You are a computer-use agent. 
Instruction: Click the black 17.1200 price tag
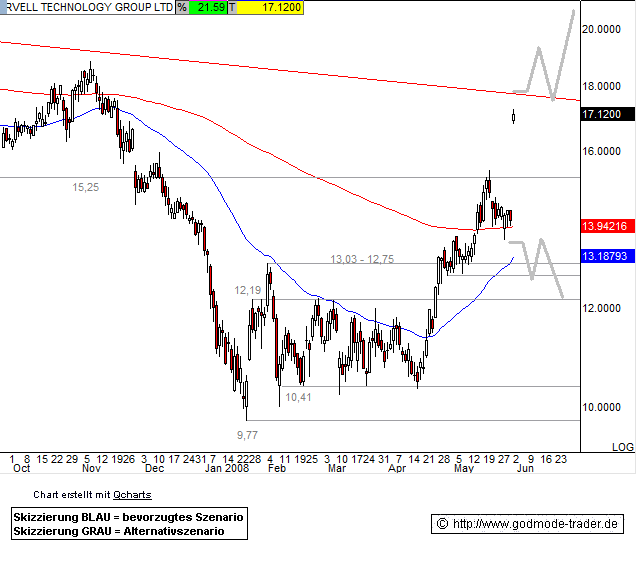click(600, 116)
